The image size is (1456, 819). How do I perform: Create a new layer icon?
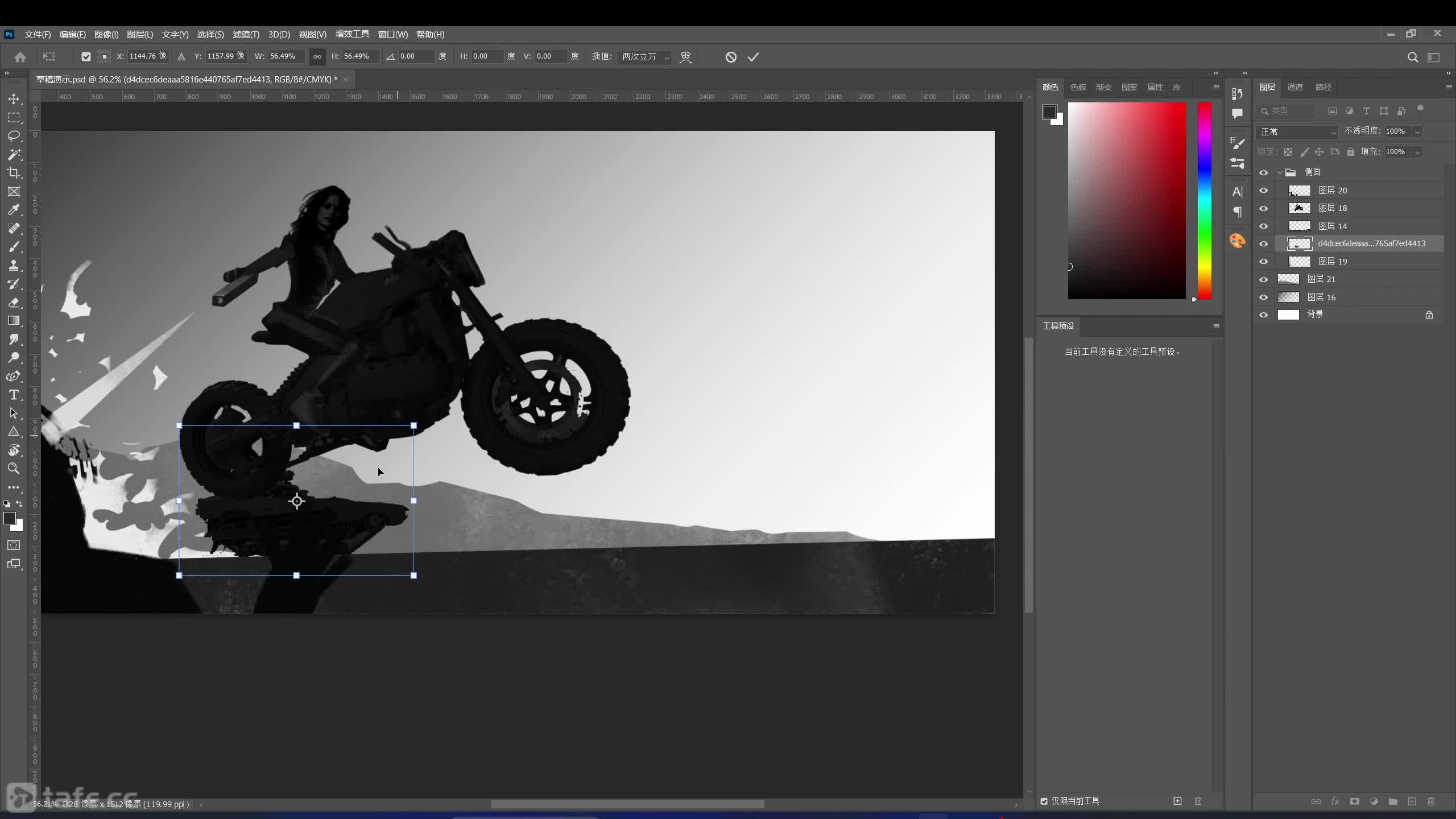pos(1412,801)
